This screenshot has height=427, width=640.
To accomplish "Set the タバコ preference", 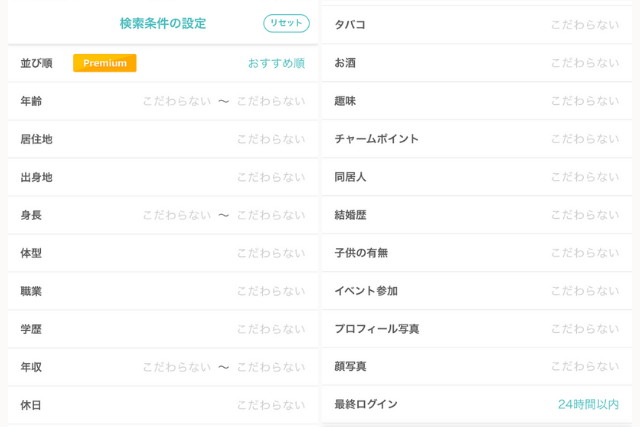I will (476, 25).
